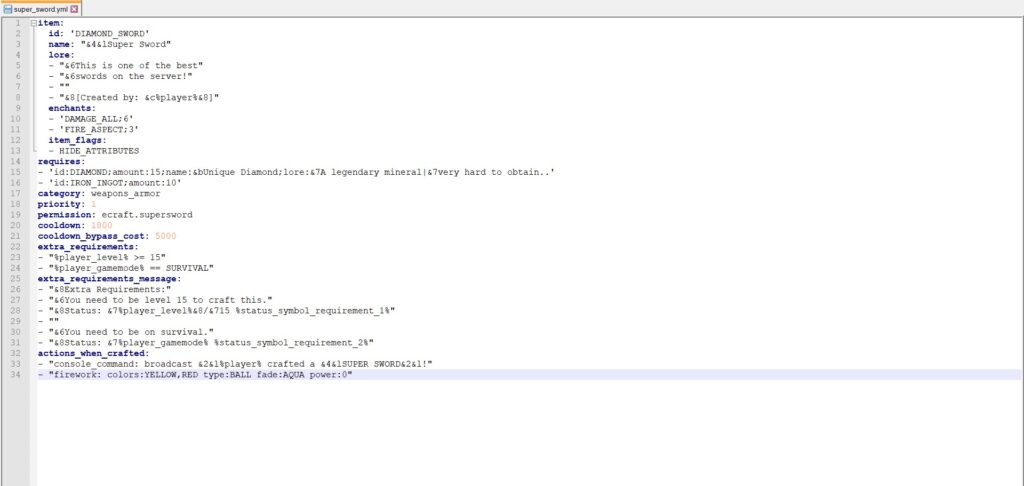Click the cooldown_bypass_cost value 5000
Image resolution: width=1024 pixels, height=486 pixels.
pyautogui.click(x=167, y=235)
